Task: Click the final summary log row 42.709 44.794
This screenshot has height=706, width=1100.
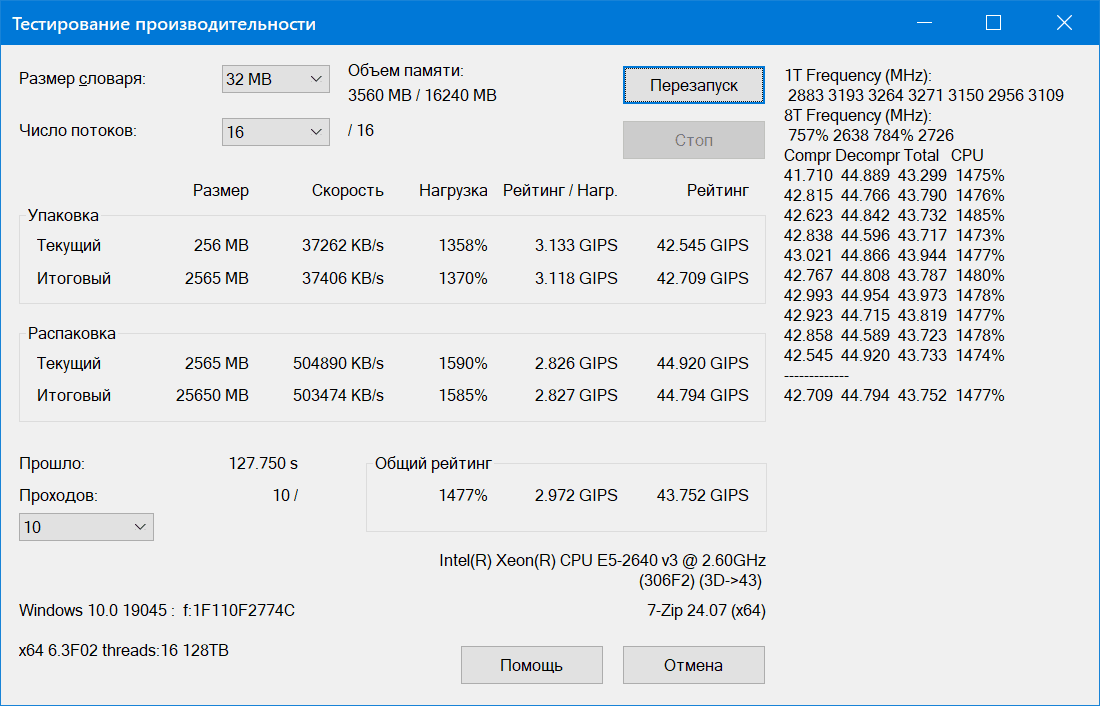Action: point(894,396)
